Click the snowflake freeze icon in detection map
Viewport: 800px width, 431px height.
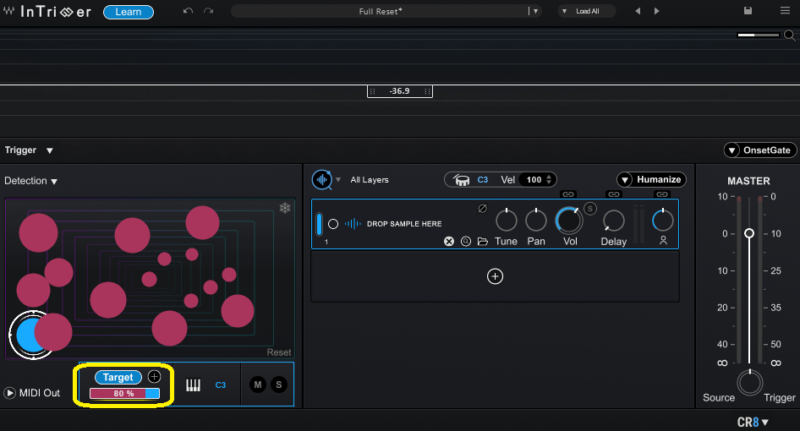click(284, 208)
